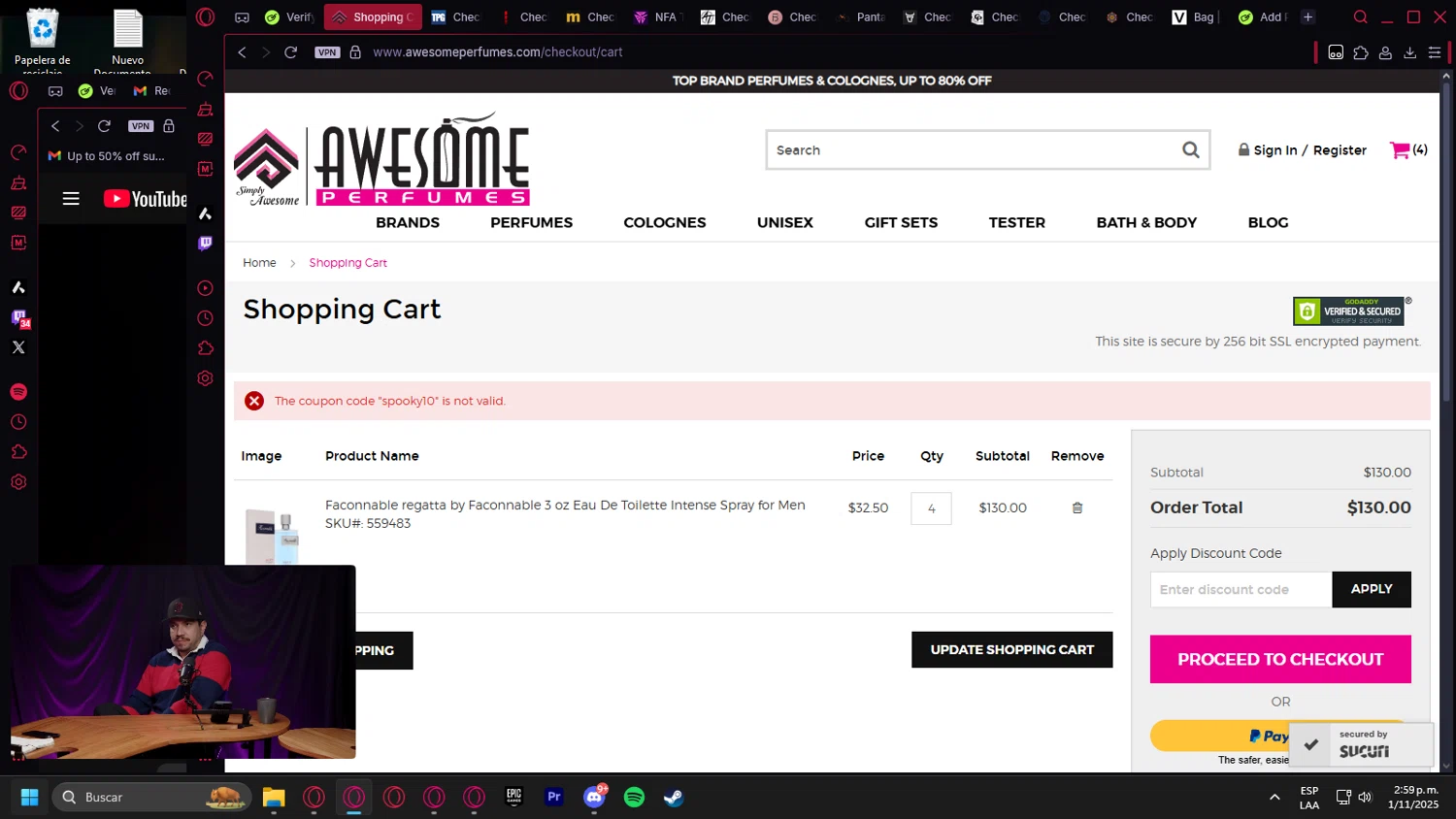Open the GIFT SETS menu
Viewport: 1456px width, 819px height.
coord(901,222)
